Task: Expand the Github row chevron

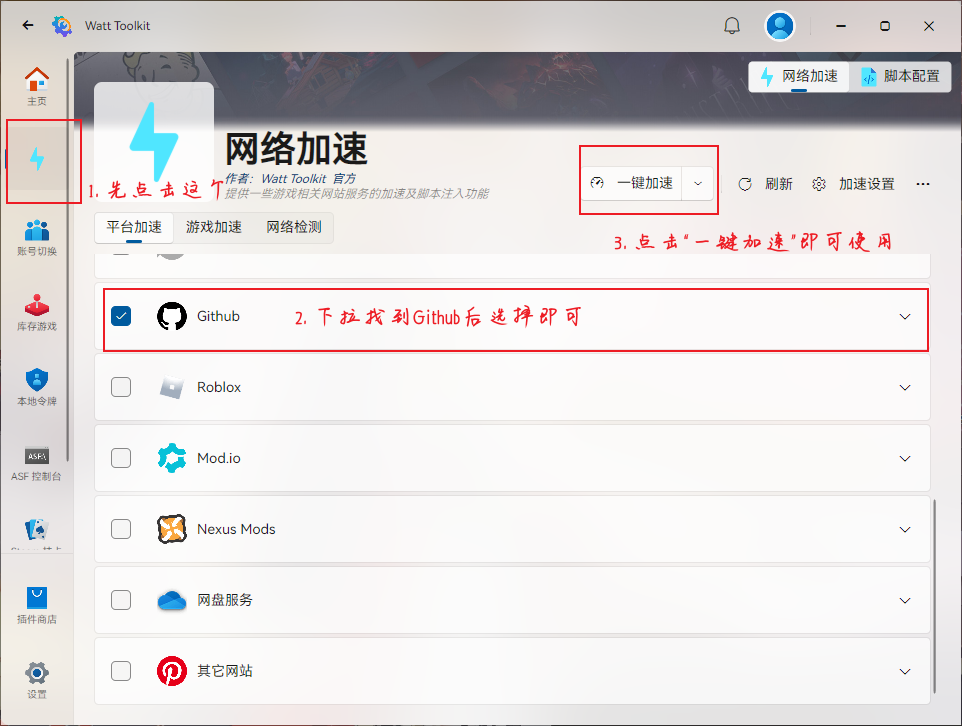Action: pyautogui.click(x=904, y=317)
